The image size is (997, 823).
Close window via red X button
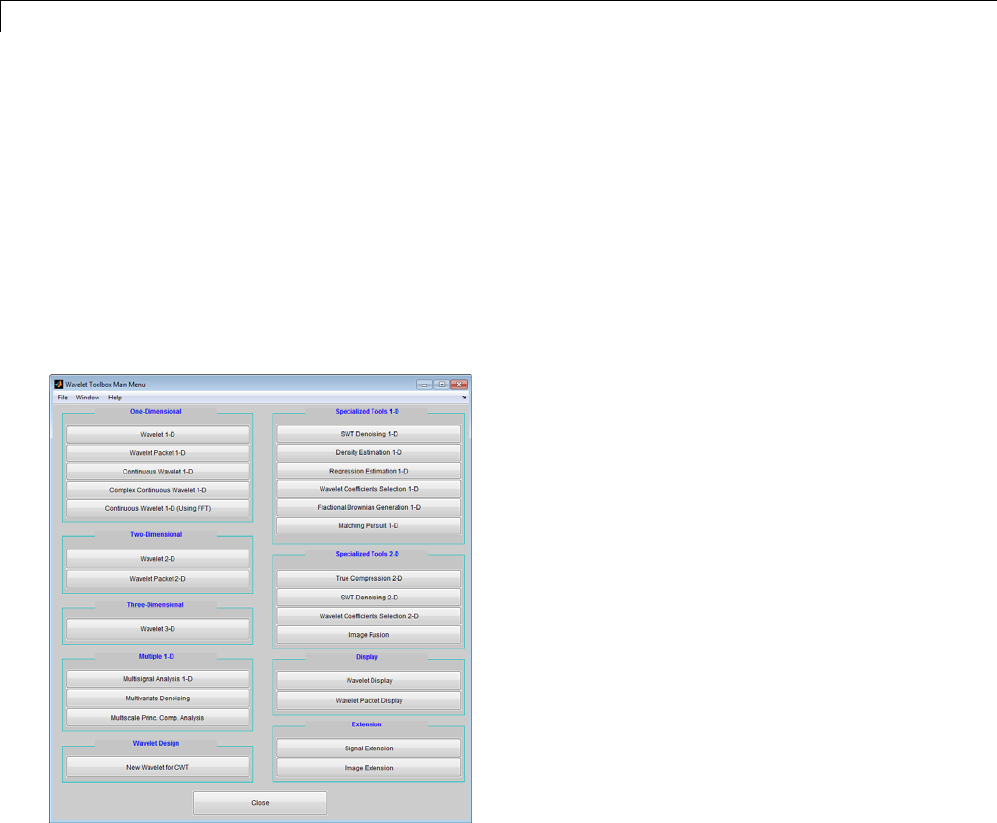coord(459,384)
